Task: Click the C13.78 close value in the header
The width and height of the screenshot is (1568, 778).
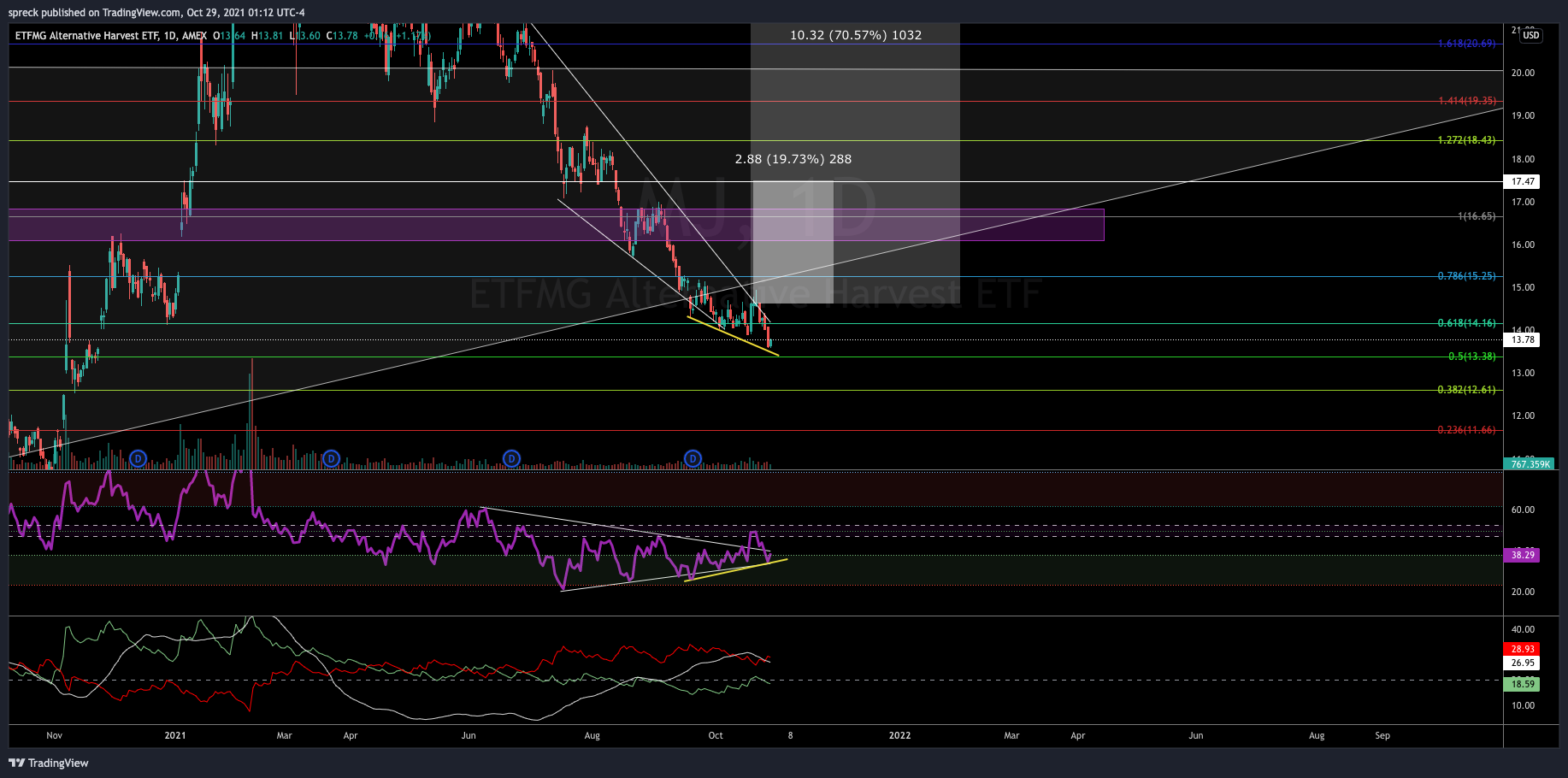Action: pyautogui.click(x=342, y=36)
